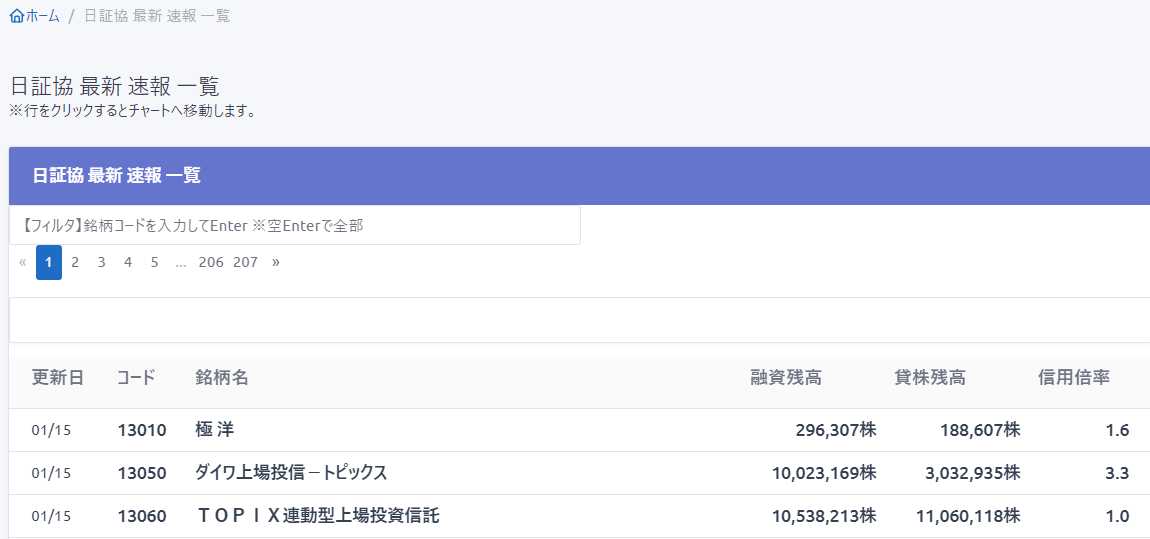Image resolution: width=1150 pixels, height=539 pixels.
Task: Select pagination page 1
Action: coord(49,263)
